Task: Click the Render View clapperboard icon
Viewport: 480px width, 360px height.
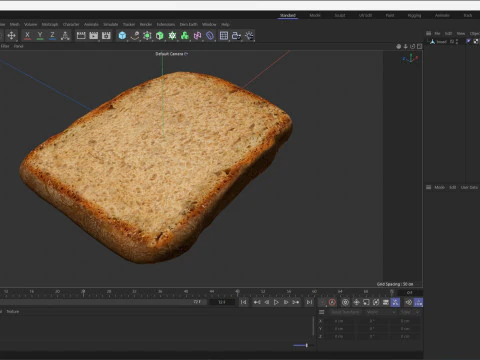Action: (81, 35)
